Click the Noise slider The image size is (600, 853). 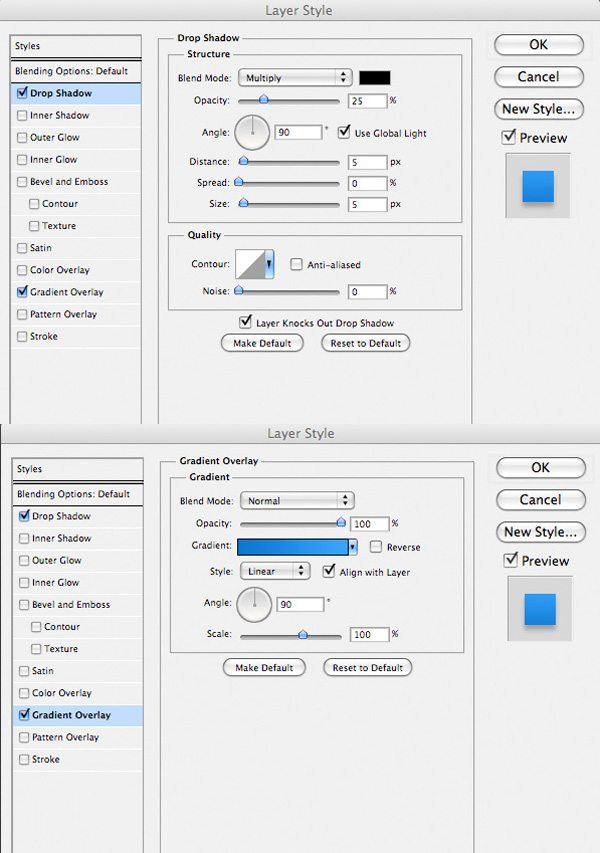(x=289, y=291)
